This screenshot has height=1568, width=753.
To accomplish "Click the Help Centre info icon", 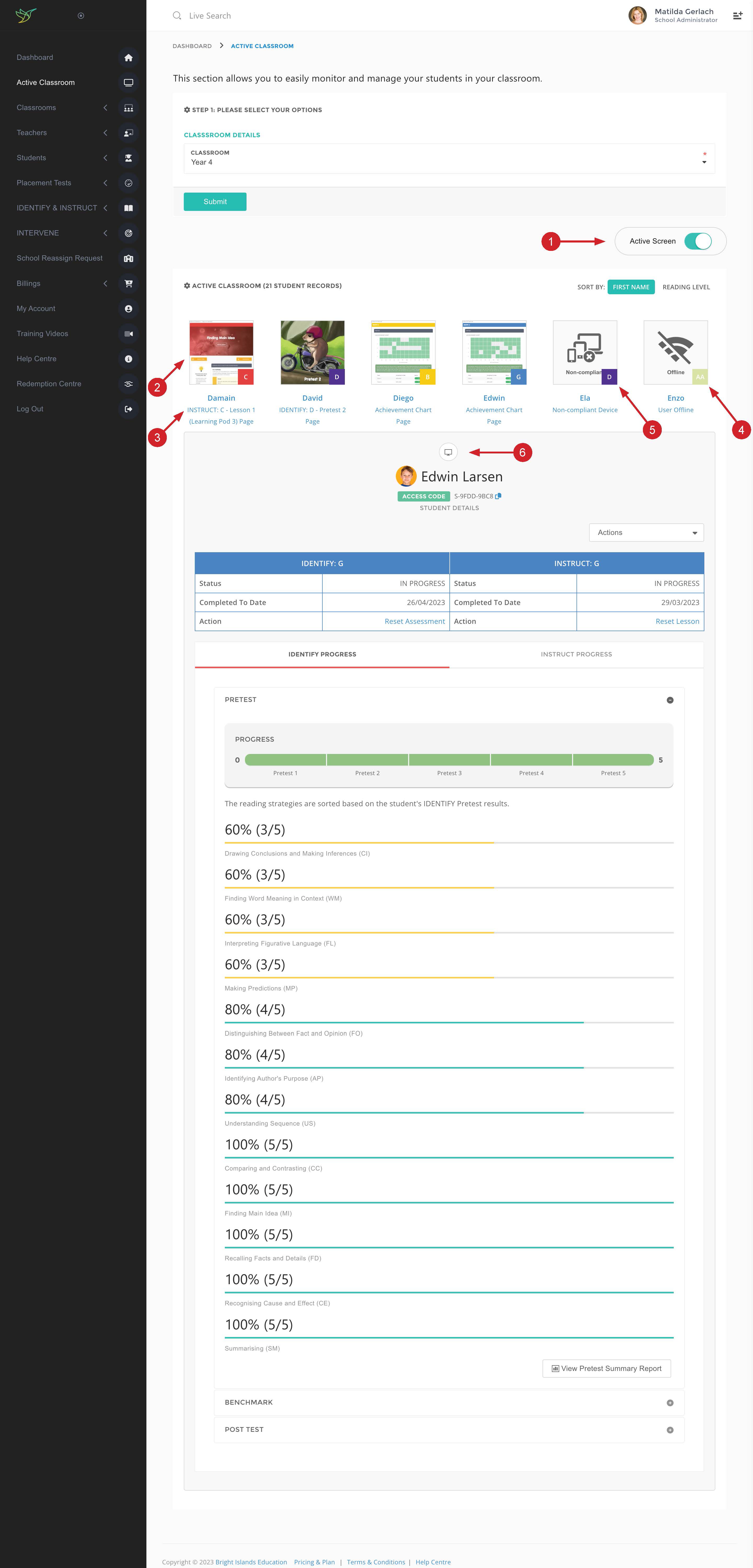I will point(128,359).
